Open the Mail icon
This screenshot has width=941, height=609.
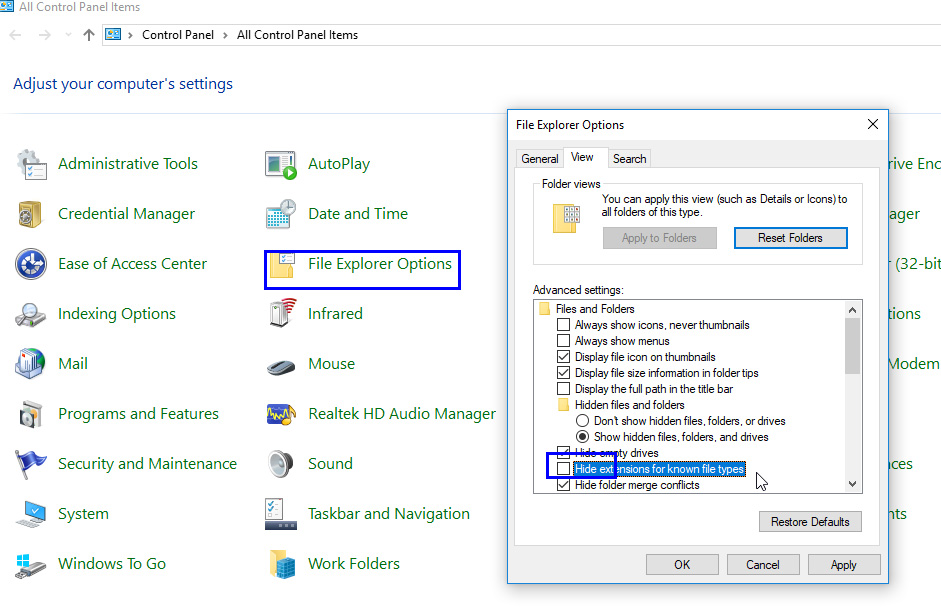click(30, 364)
